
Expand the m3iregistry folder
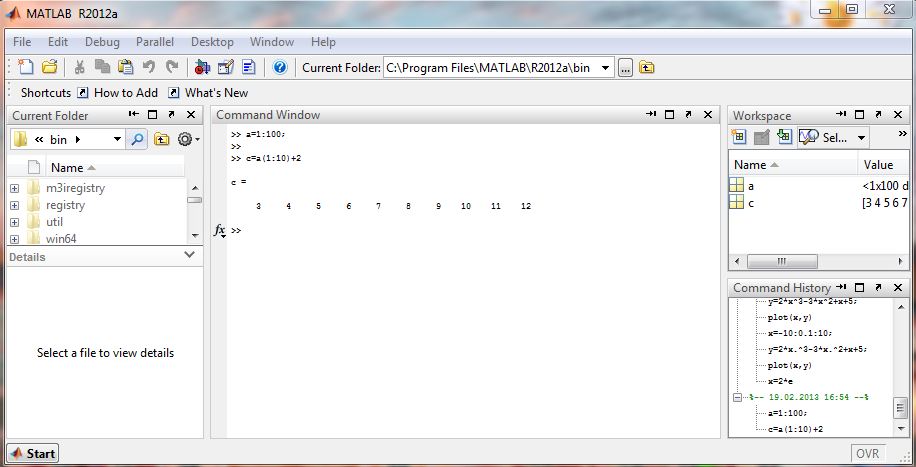click(15, 188)
